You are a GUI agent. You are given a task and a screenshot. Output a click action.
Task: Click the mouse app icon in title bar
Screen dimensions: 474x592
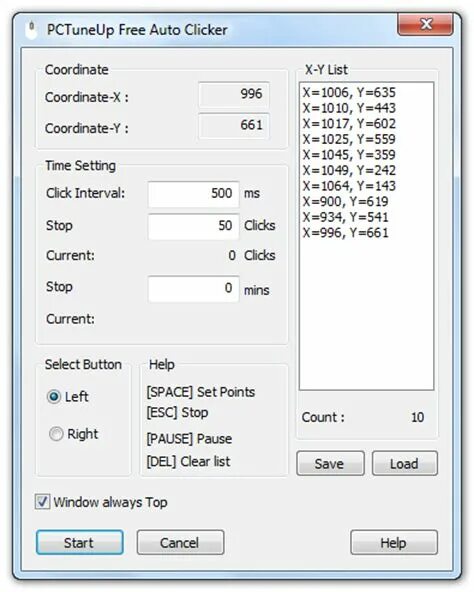tap(31, 30)
